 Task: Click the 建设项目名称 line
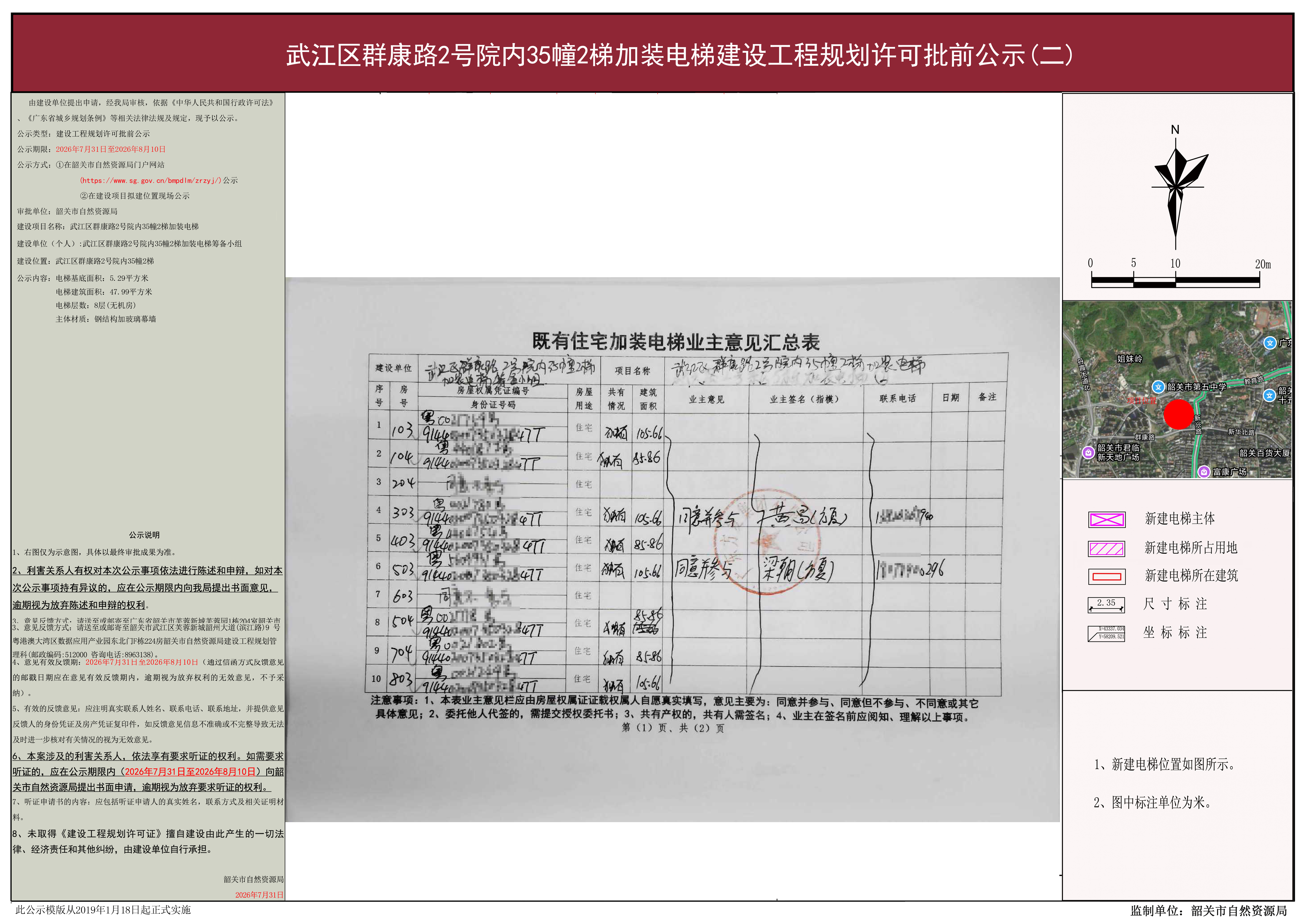(x=108, y=226)
